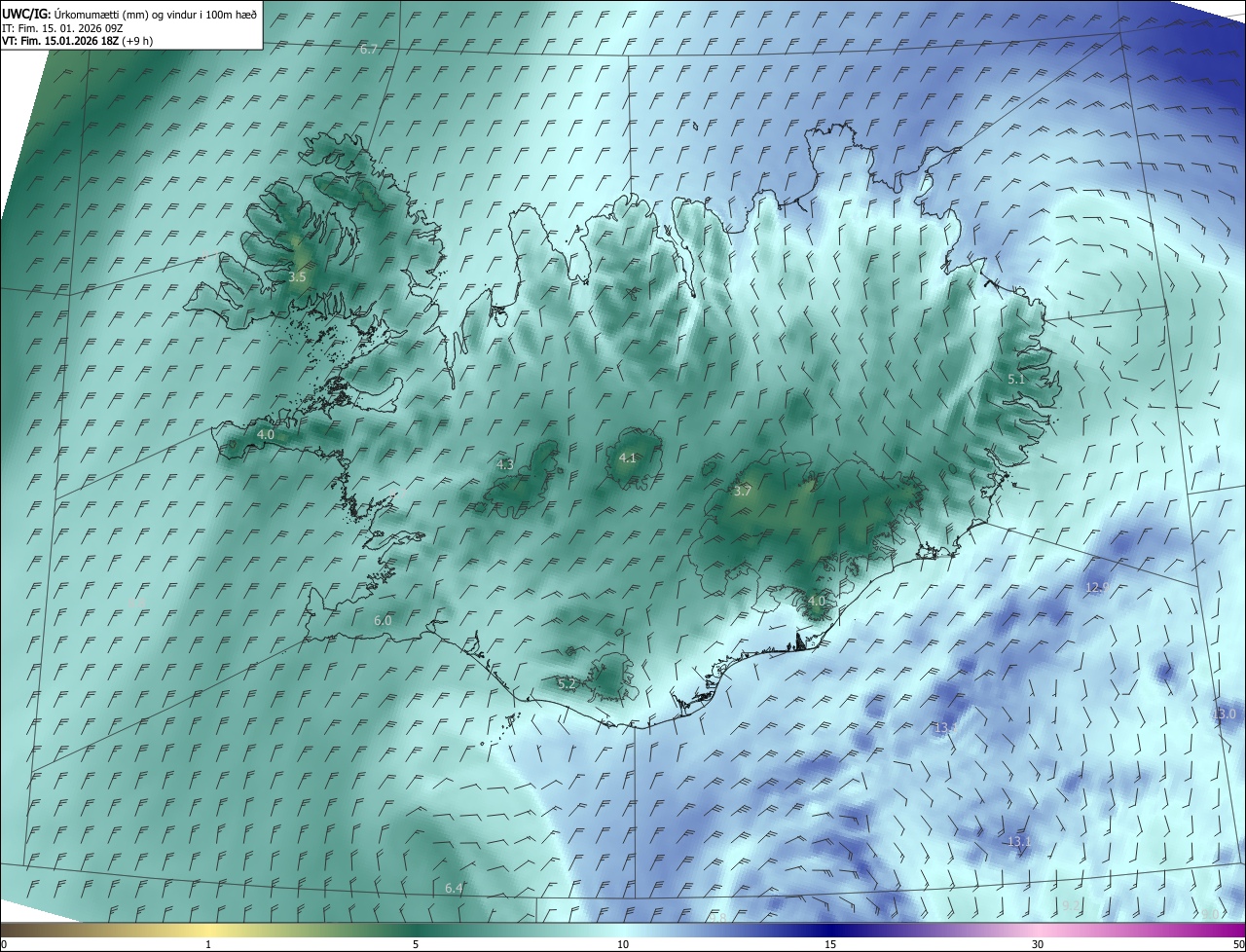Click the '4.1' value on the central glacier
The height and width of the screenshot is (952, 1246).
pyautogui.click(x=628, y=458)
